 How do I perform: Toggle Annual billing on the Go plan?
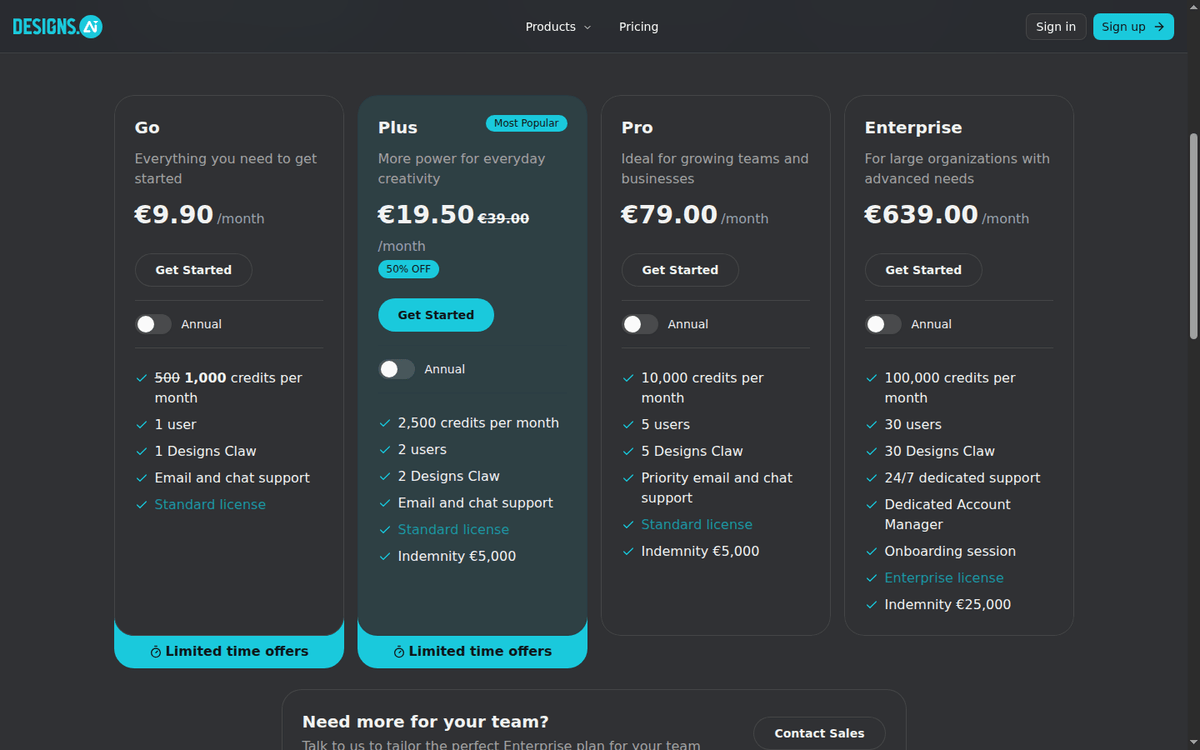tap(153, 324)
